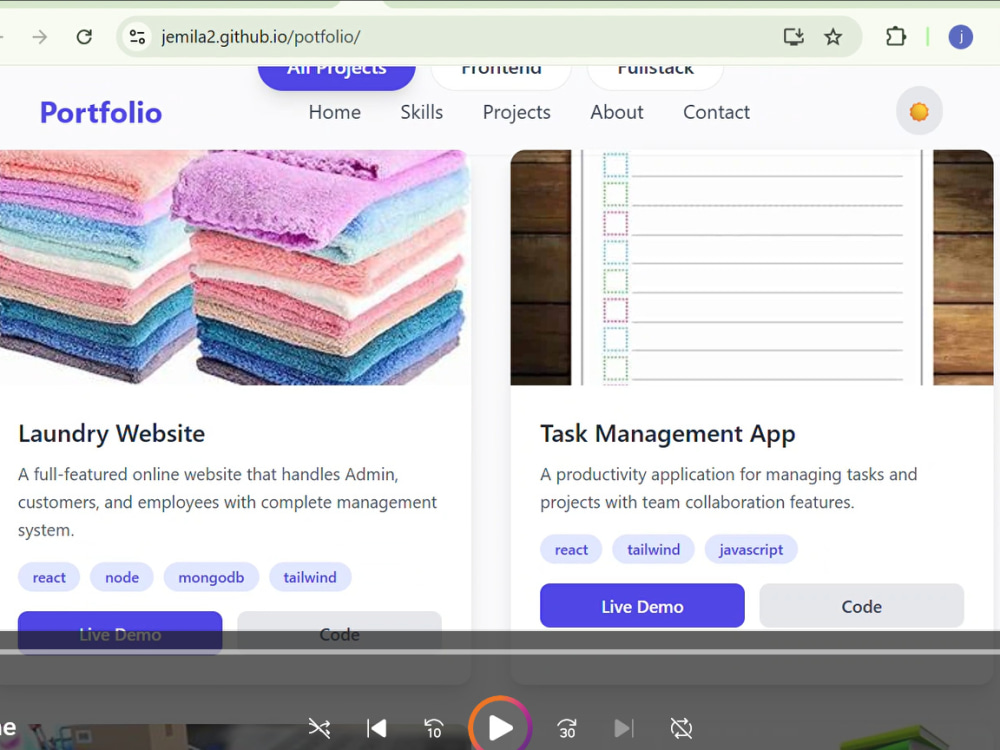Viewport: 1000px width, 750px height.
Task: Open the Skills nav link
Action: (x=422, y=112)
